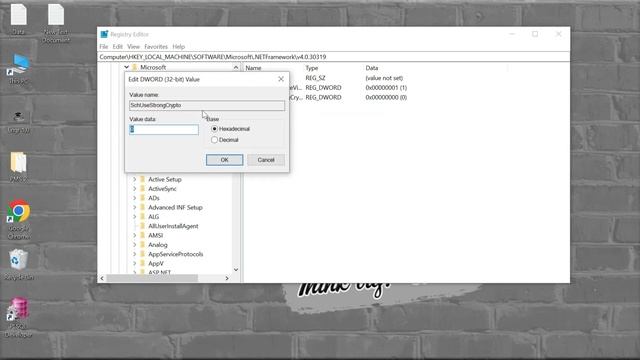This screenshot has height=360, width=640.
Task: Select AllUserInstallAgent in the tree
Action: click(173, 226)
